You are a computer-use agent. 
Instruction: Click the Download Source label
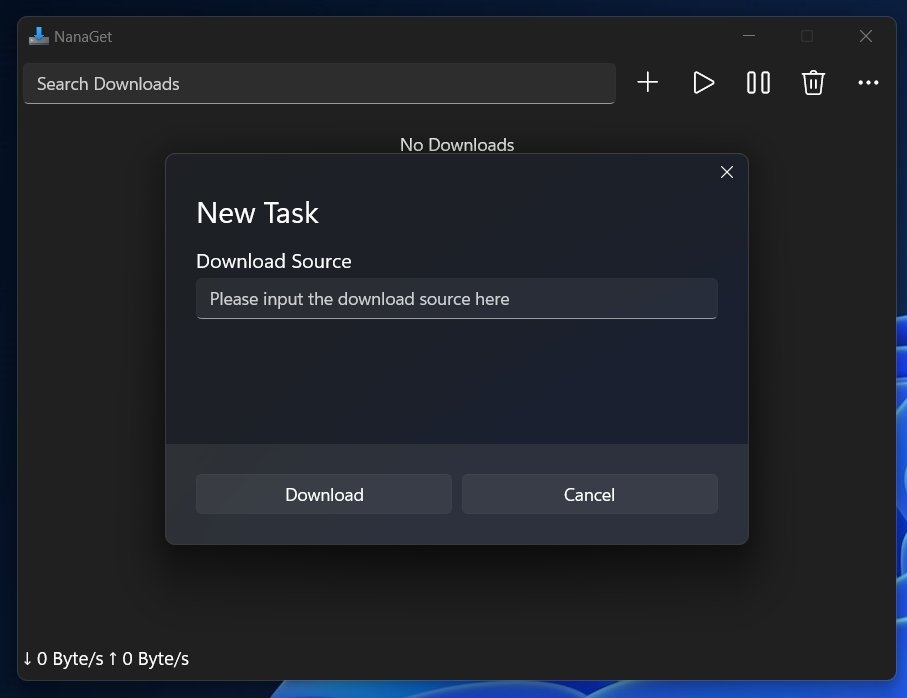[274, 261]
